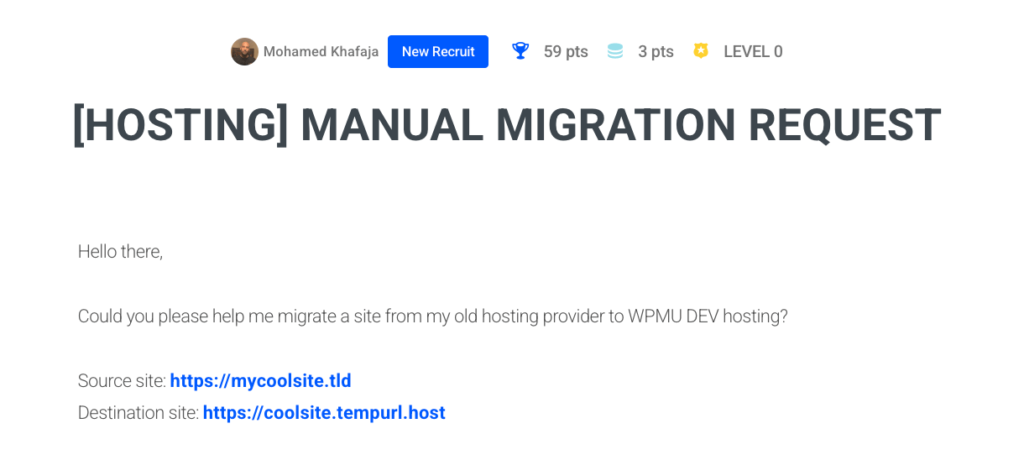The image size is (1024, 460).
Task: Select the 59 pts value
Action: pos(566,52)
